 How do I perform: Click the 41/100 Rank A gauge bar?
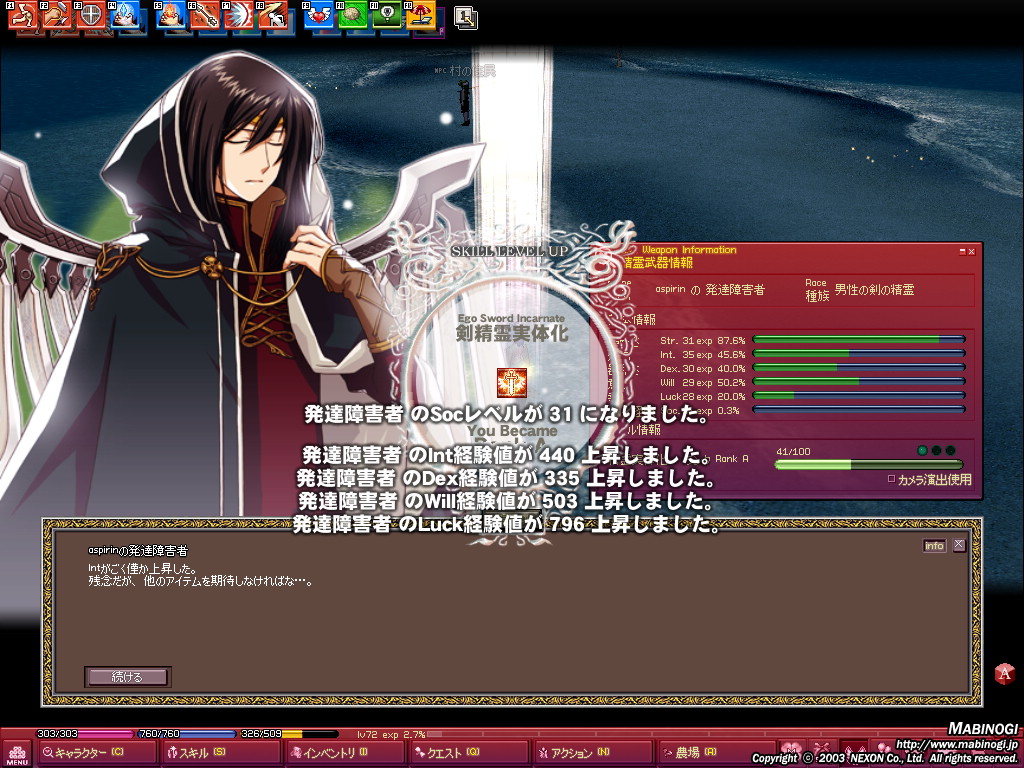[x=869, y=464]
